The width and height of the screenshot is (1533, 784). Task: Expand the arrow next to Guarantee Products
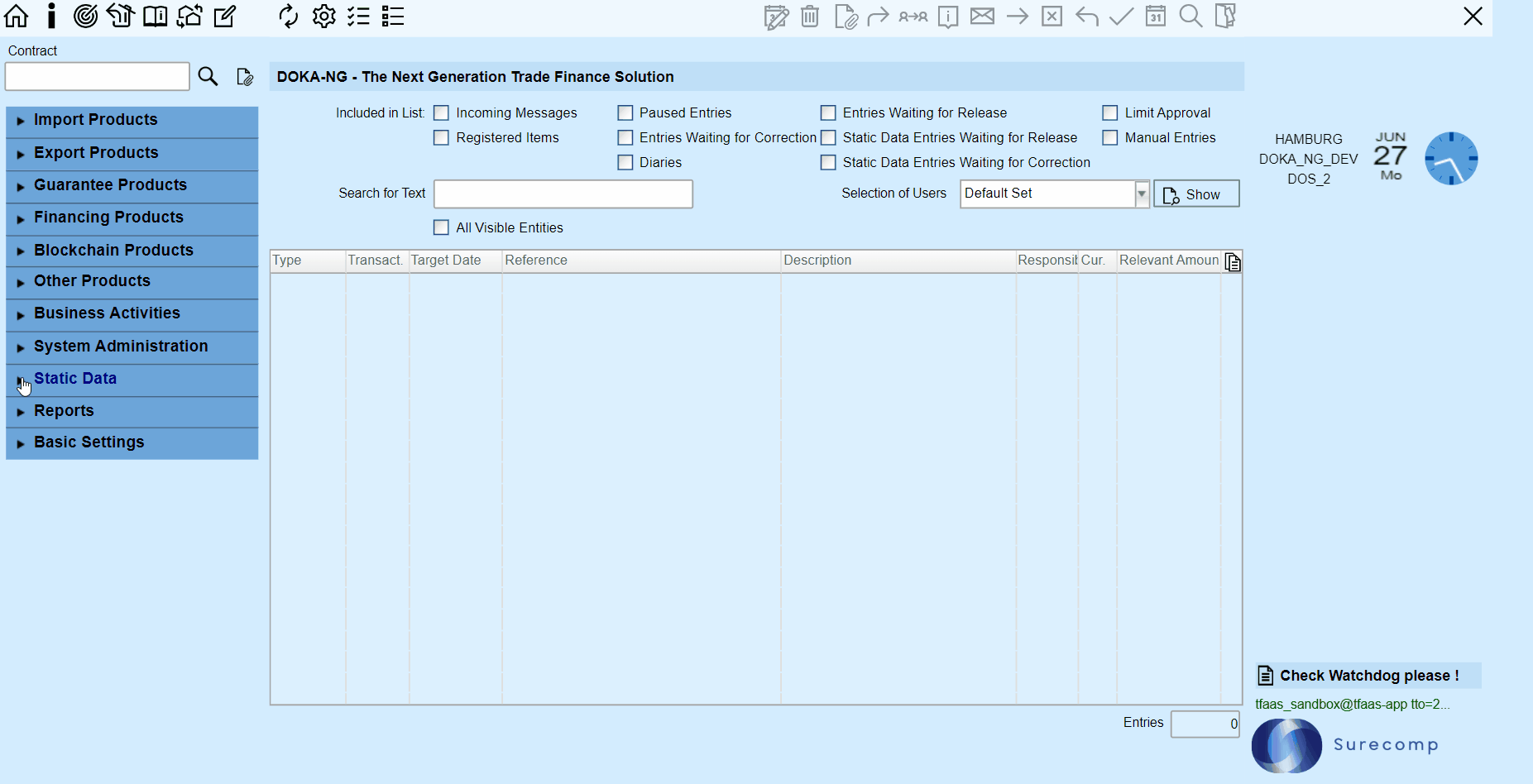coord(21,186)
